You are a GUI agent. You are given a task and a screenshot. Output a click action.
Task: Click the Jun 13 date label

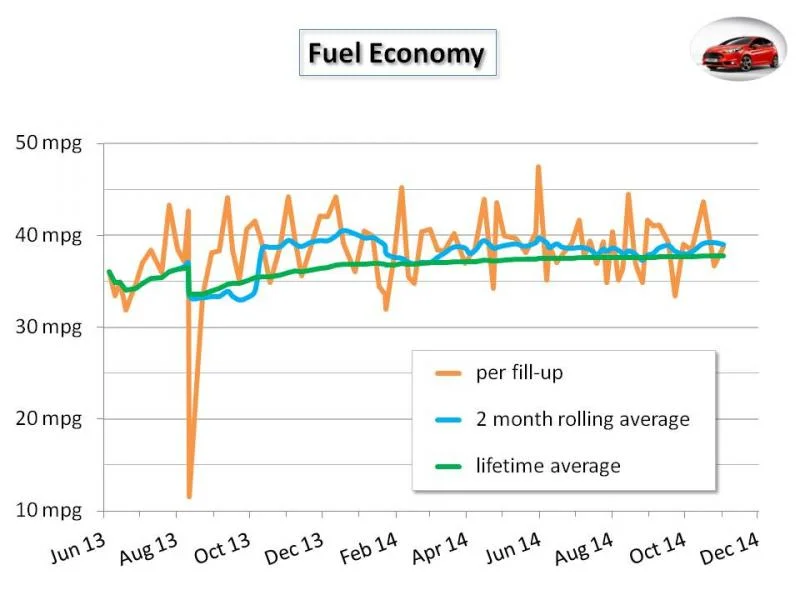[78, 548]
